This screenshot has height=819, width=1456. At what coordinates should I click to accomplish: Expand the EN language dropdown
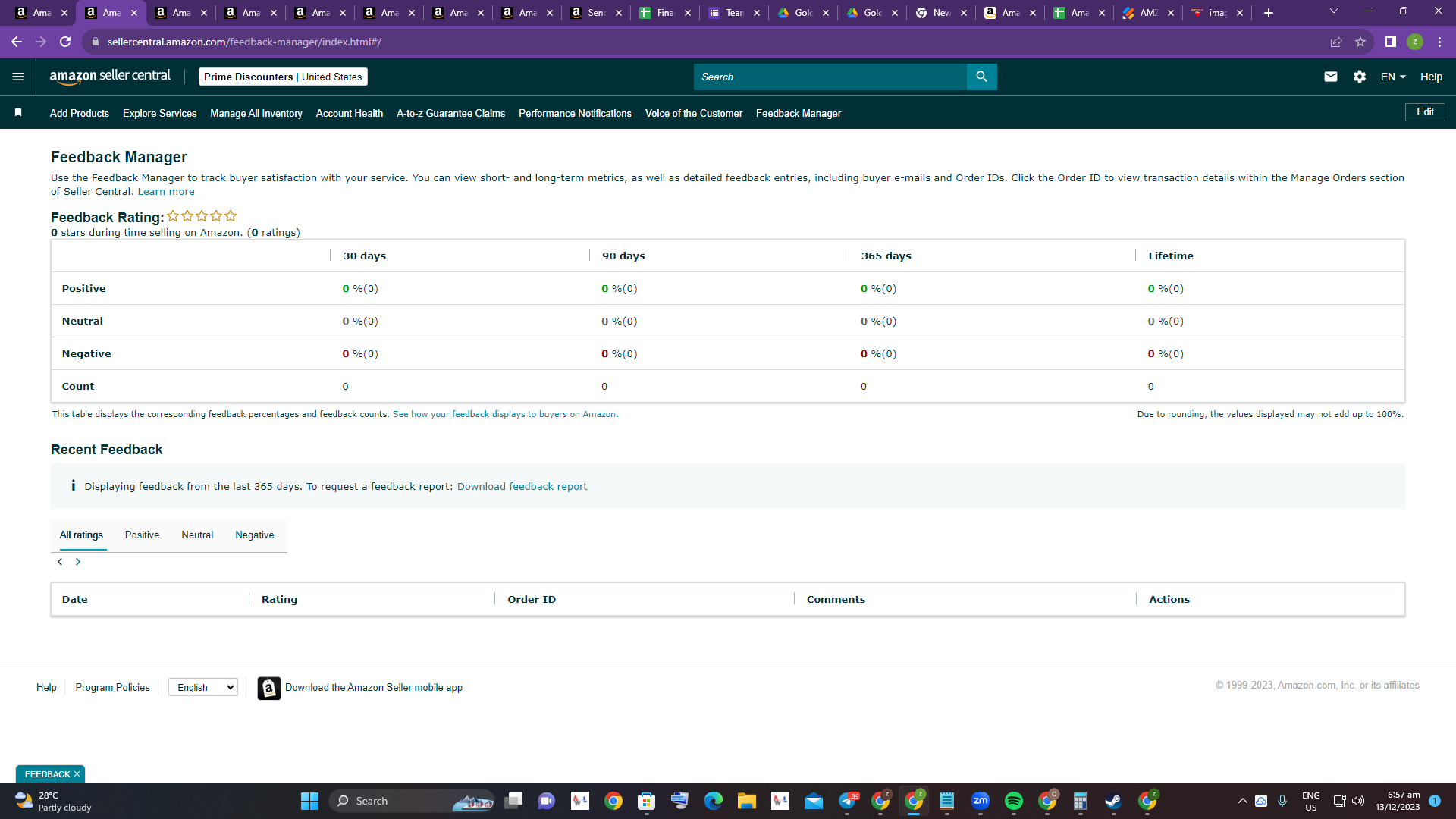pos(1393,77)
